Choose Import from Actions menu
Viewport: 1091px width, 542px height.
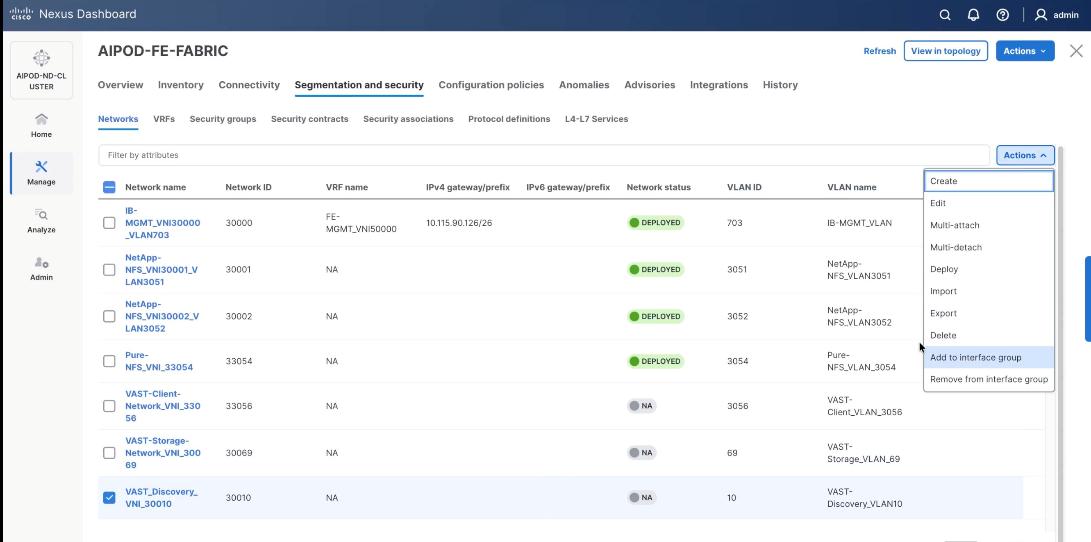[989, 292]
